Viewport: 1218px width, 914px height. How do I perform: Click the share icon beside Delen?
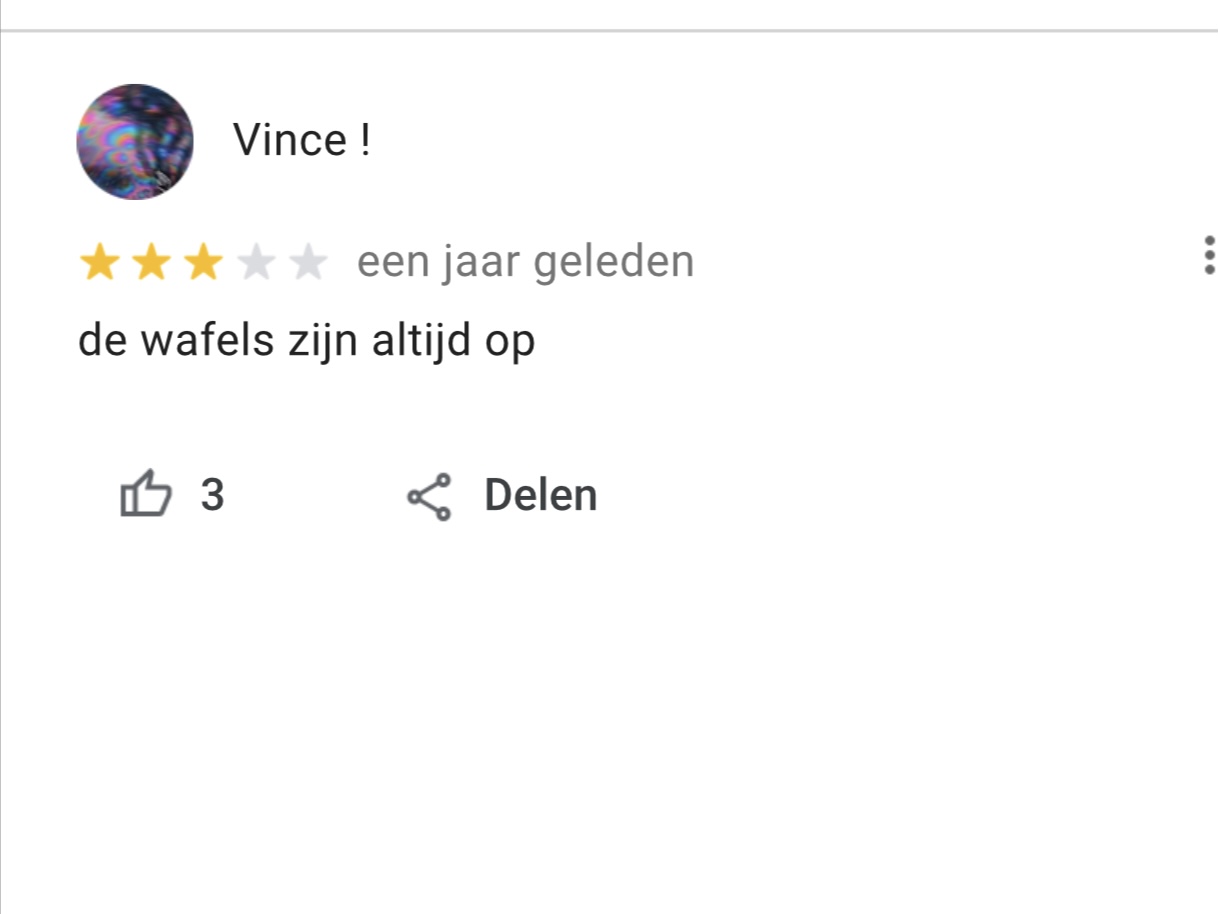[429, 496]
